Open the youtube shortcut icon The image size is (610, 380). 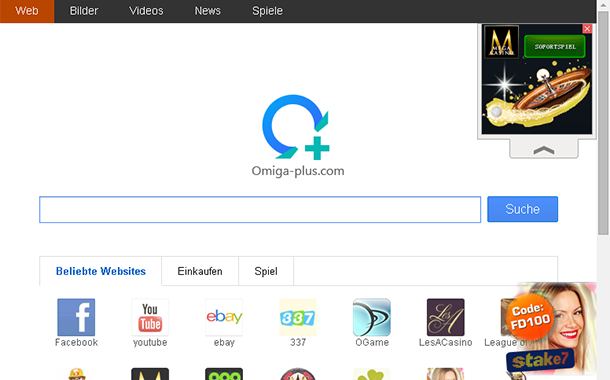click(150, 317)
